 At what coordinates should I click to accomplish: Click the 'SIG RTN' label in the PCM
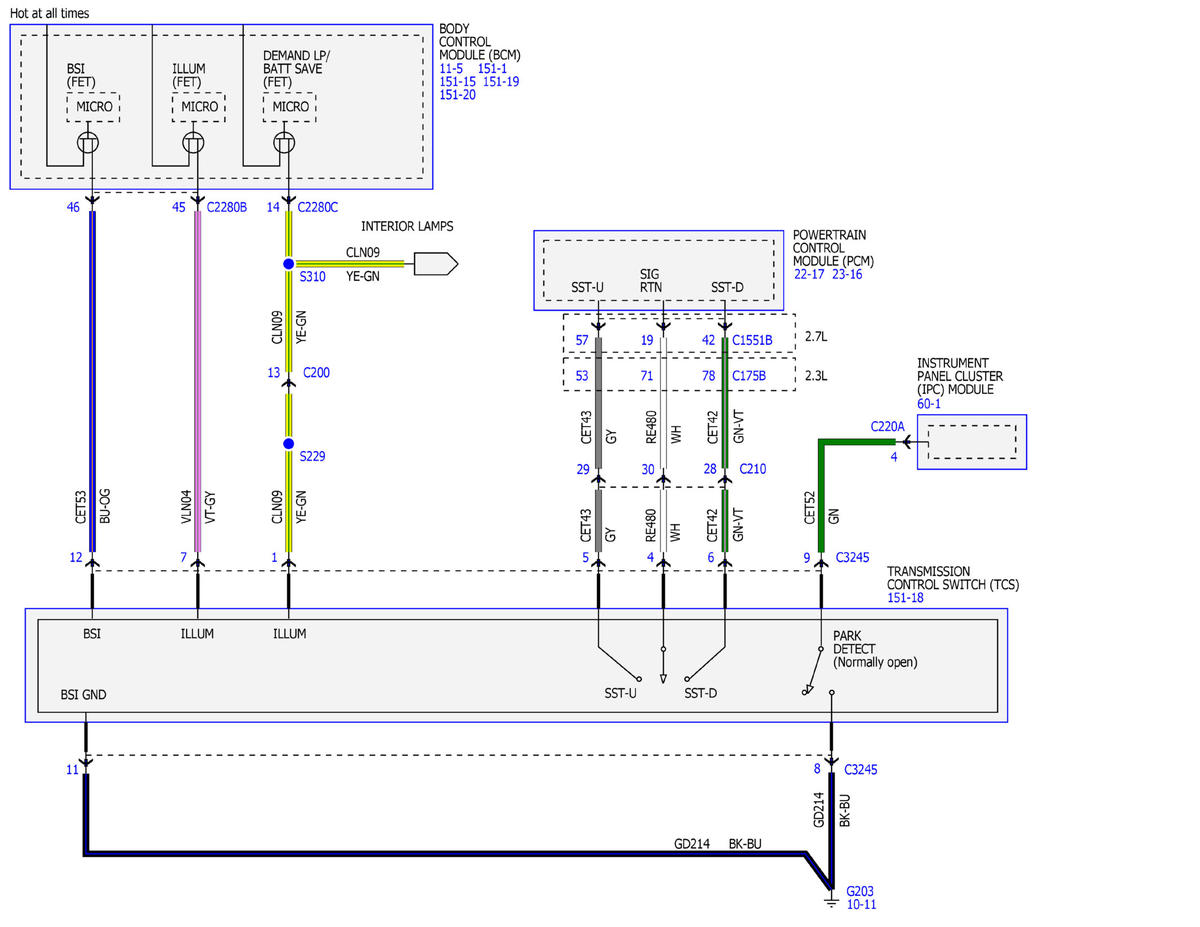tap(650, 281)
